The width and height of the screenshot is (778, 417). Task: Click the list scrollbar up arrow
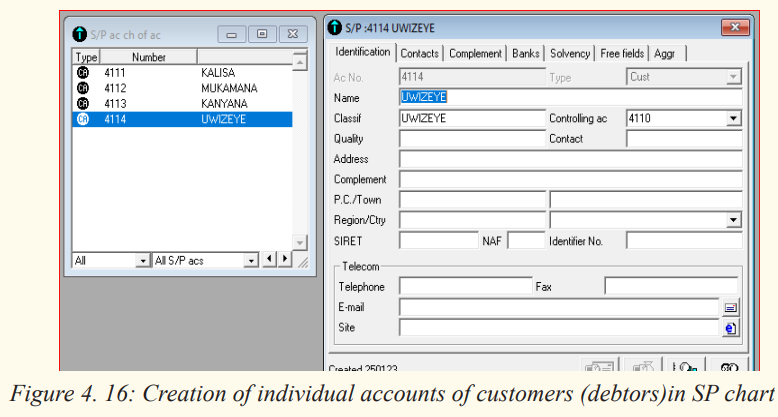(300, 63)
